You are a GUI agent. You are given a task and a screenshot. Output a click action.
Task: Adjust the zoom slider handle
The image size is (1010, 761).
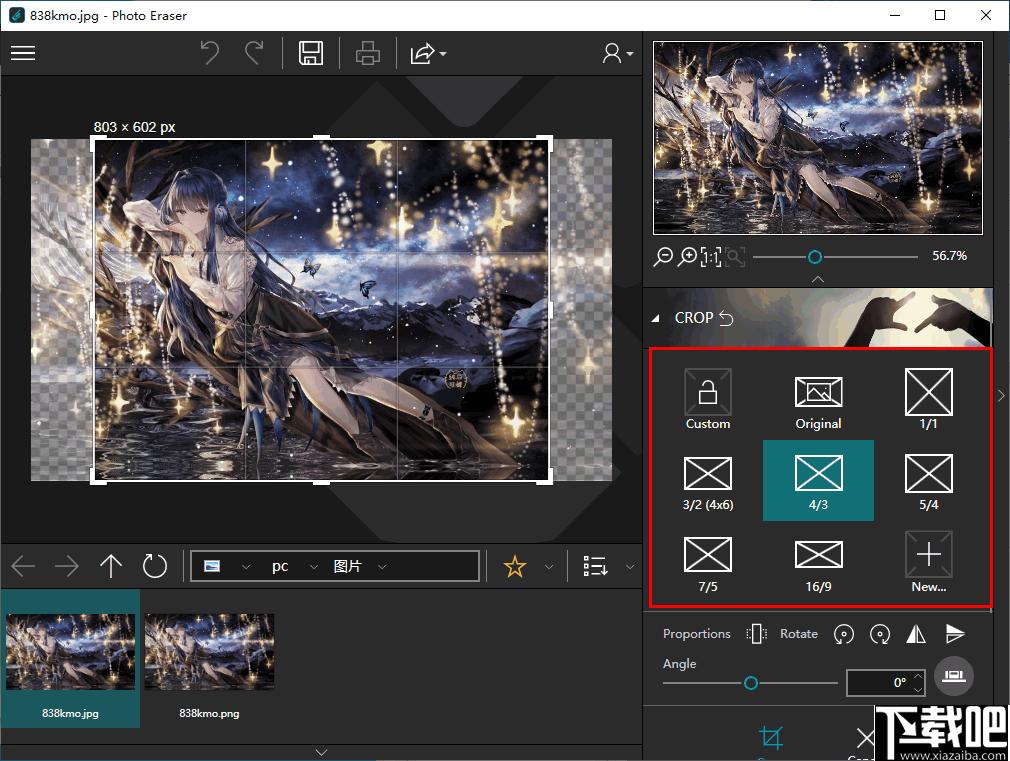pos(815,257)
